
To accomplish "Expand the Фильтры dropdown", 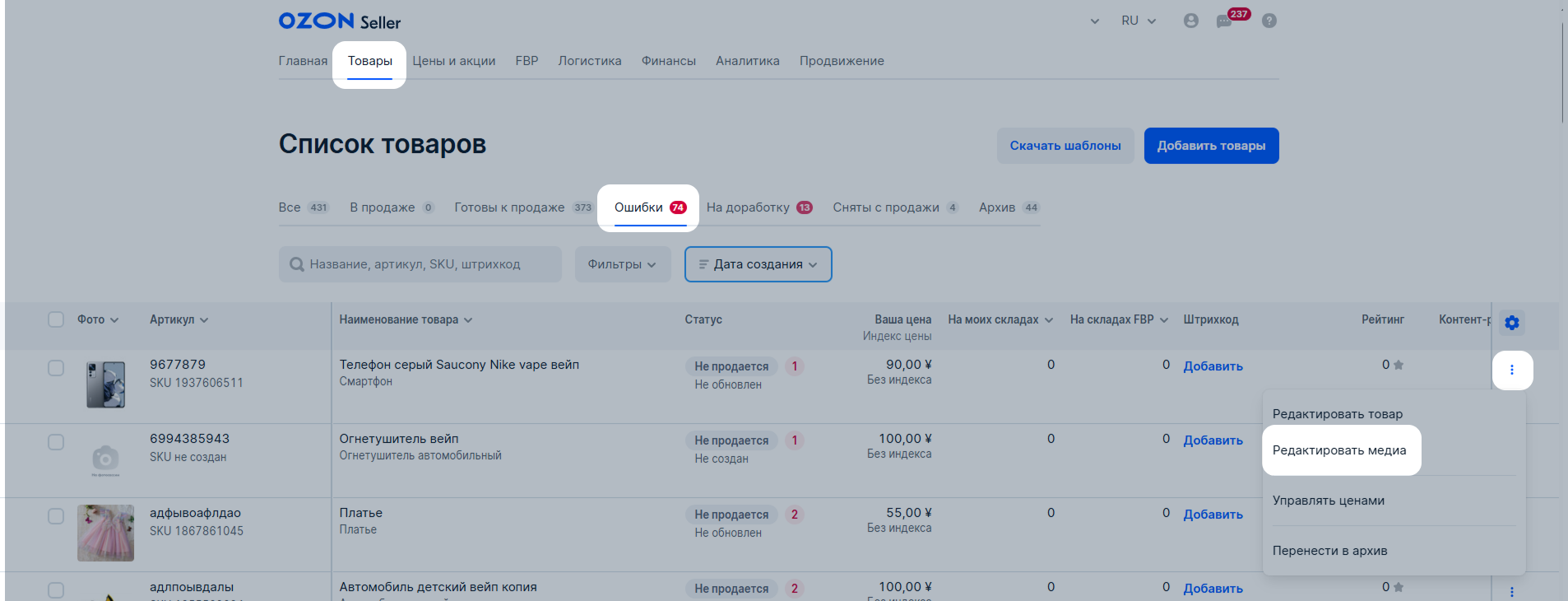I will coord(622,264).
